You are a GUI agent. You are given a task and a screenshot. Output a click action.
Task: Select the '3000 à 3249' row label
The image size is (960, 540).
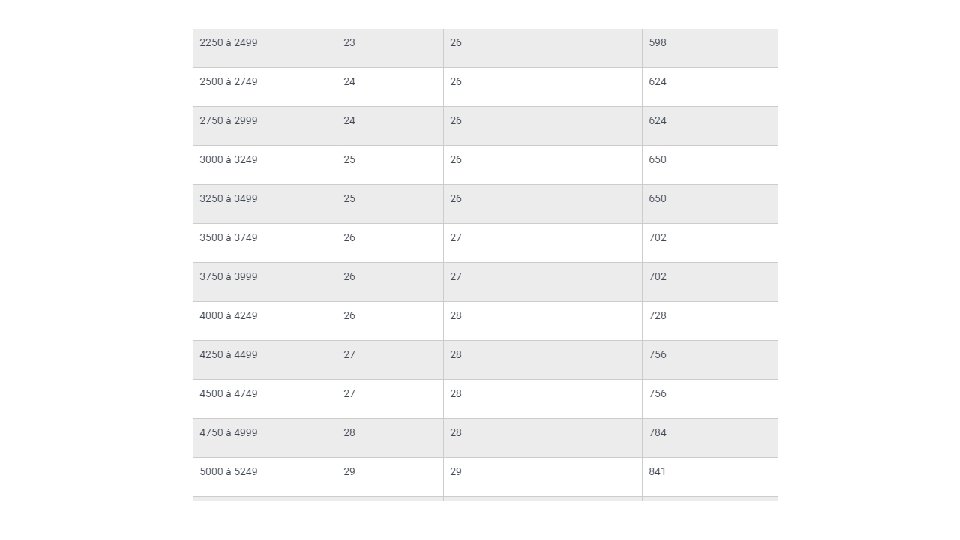click(228, 160)
